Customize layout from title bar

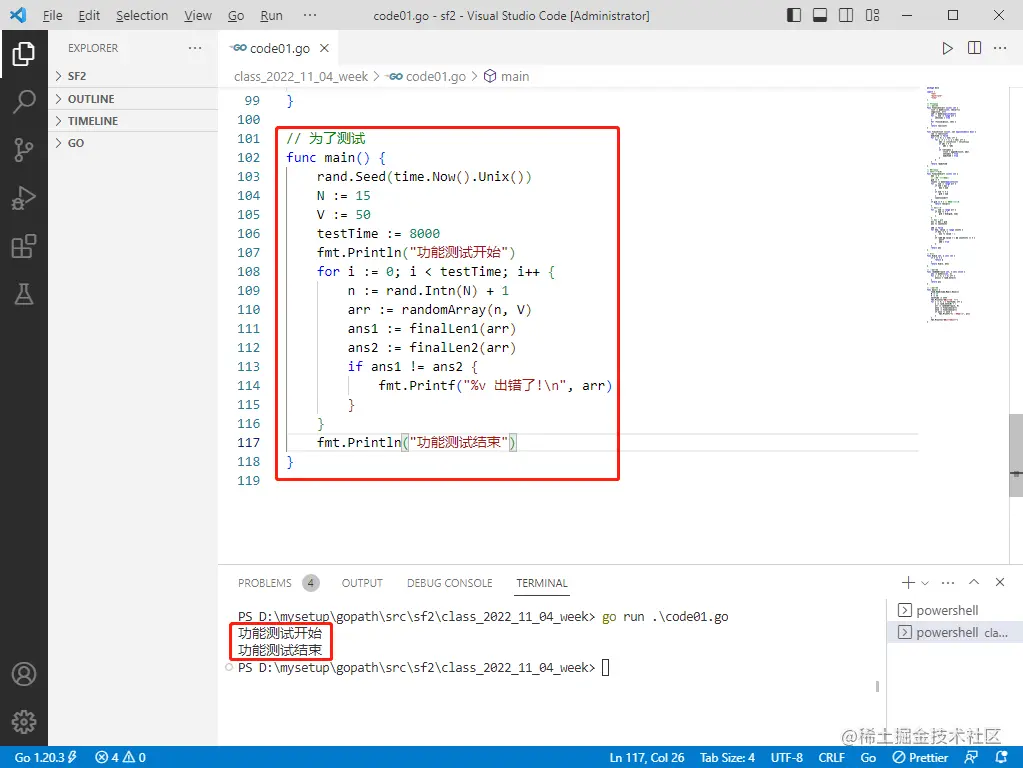click(872, 15)
